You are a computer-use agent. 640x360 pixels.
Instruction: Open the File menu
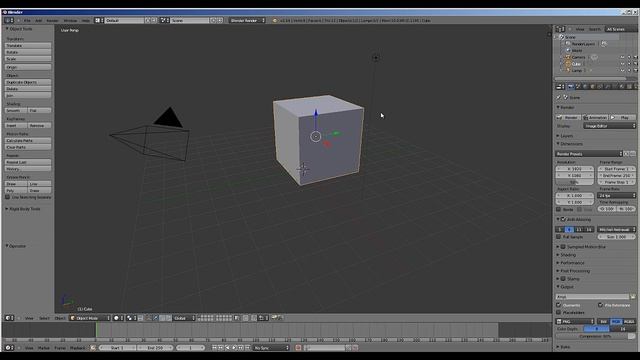tap(27, 20)
